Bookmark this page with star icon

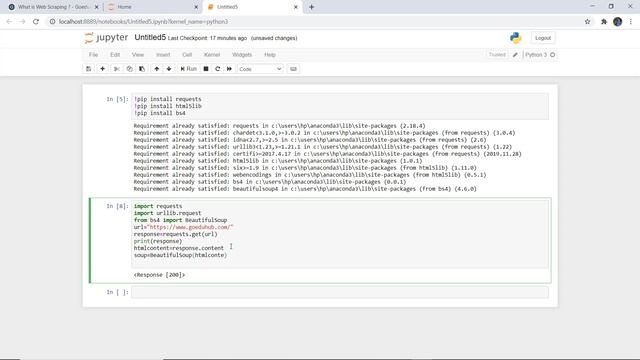coord(587,22)
